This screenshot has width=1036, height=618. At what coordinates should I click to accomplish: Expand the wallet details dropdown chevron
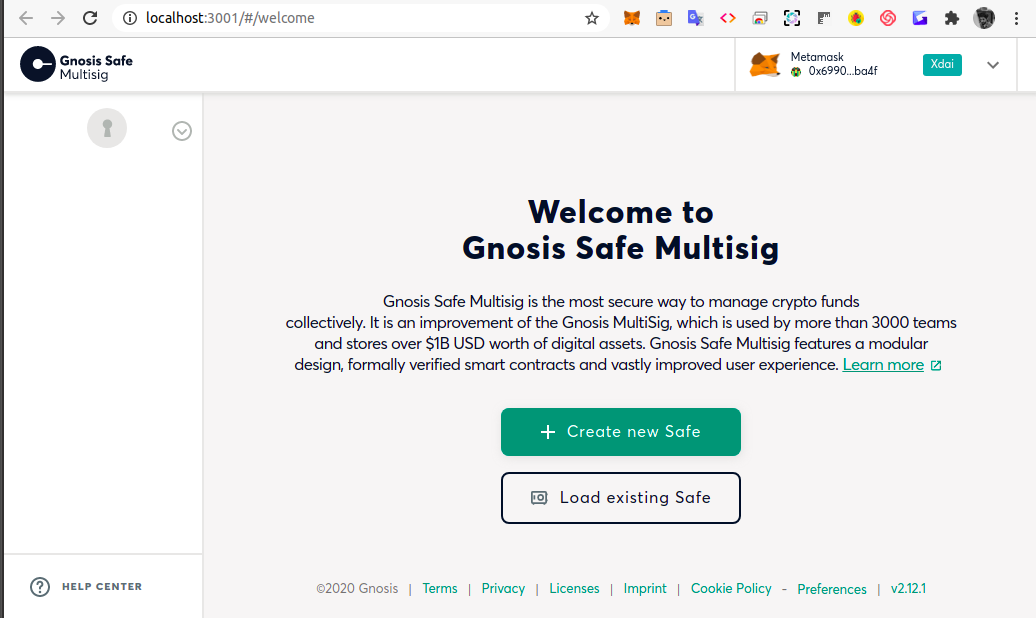(x=992, y=65)
